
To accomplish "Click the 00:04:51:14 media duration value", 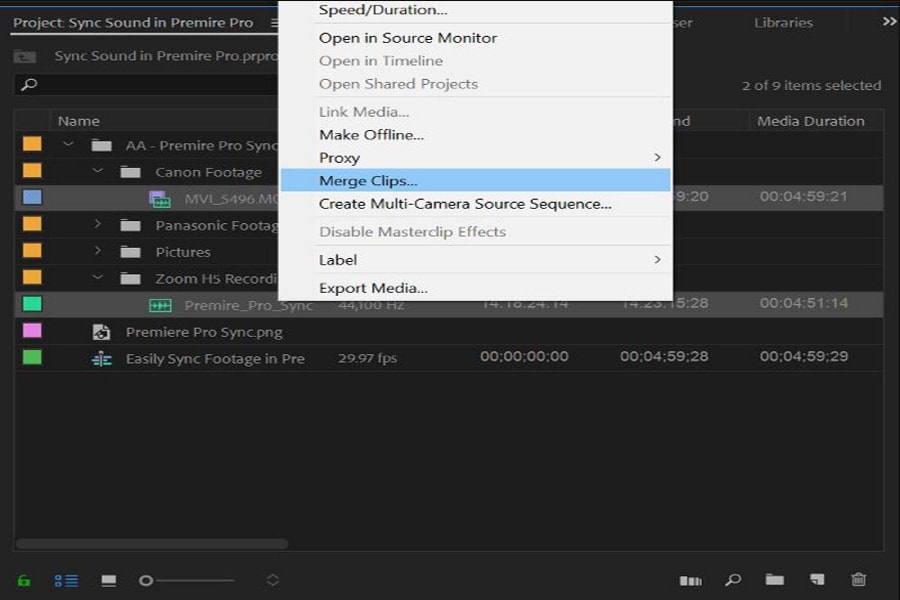I will coord(804,303).
